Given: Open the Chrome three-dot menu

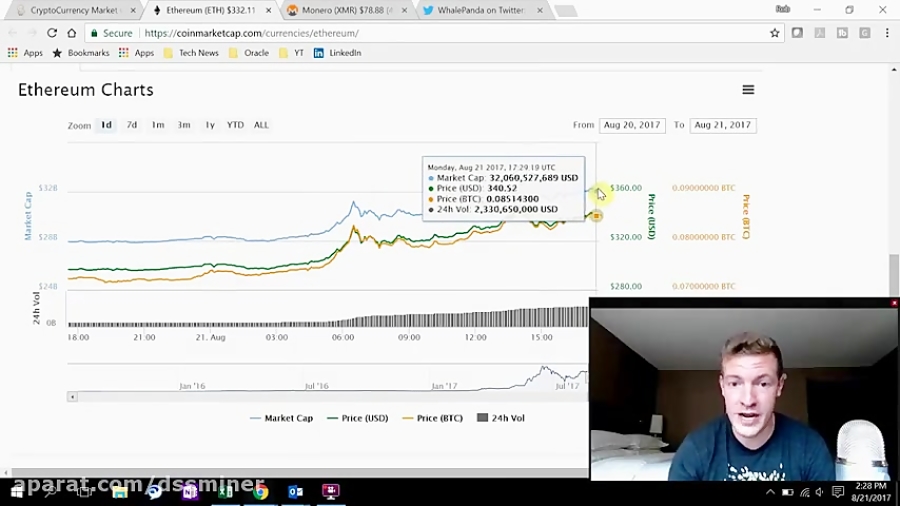Looking at the screenshot, I should pos(887,33).
